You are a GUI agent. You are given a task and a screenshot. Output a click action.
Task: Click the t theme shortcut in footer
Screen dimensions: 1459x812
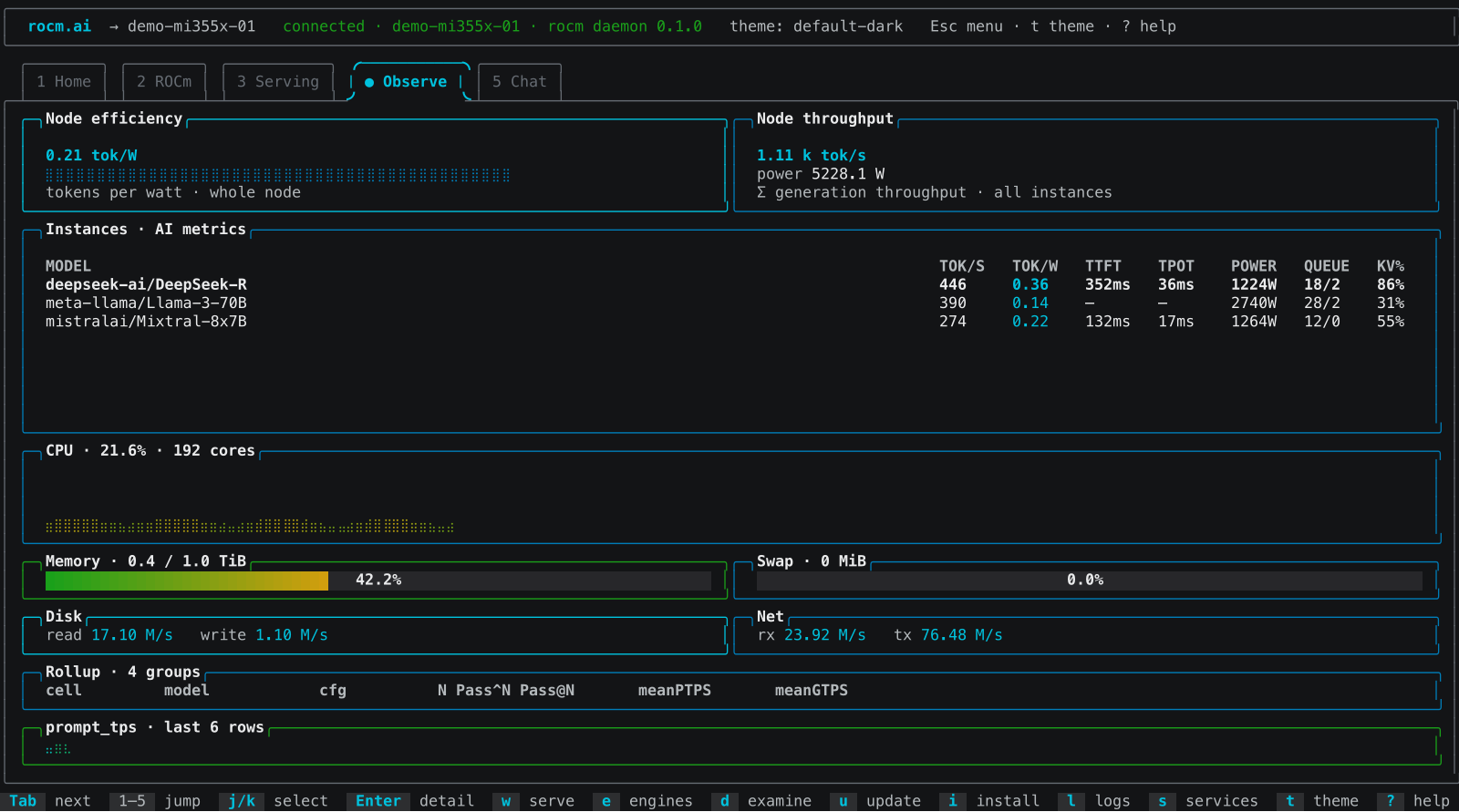coord(1318,801)
